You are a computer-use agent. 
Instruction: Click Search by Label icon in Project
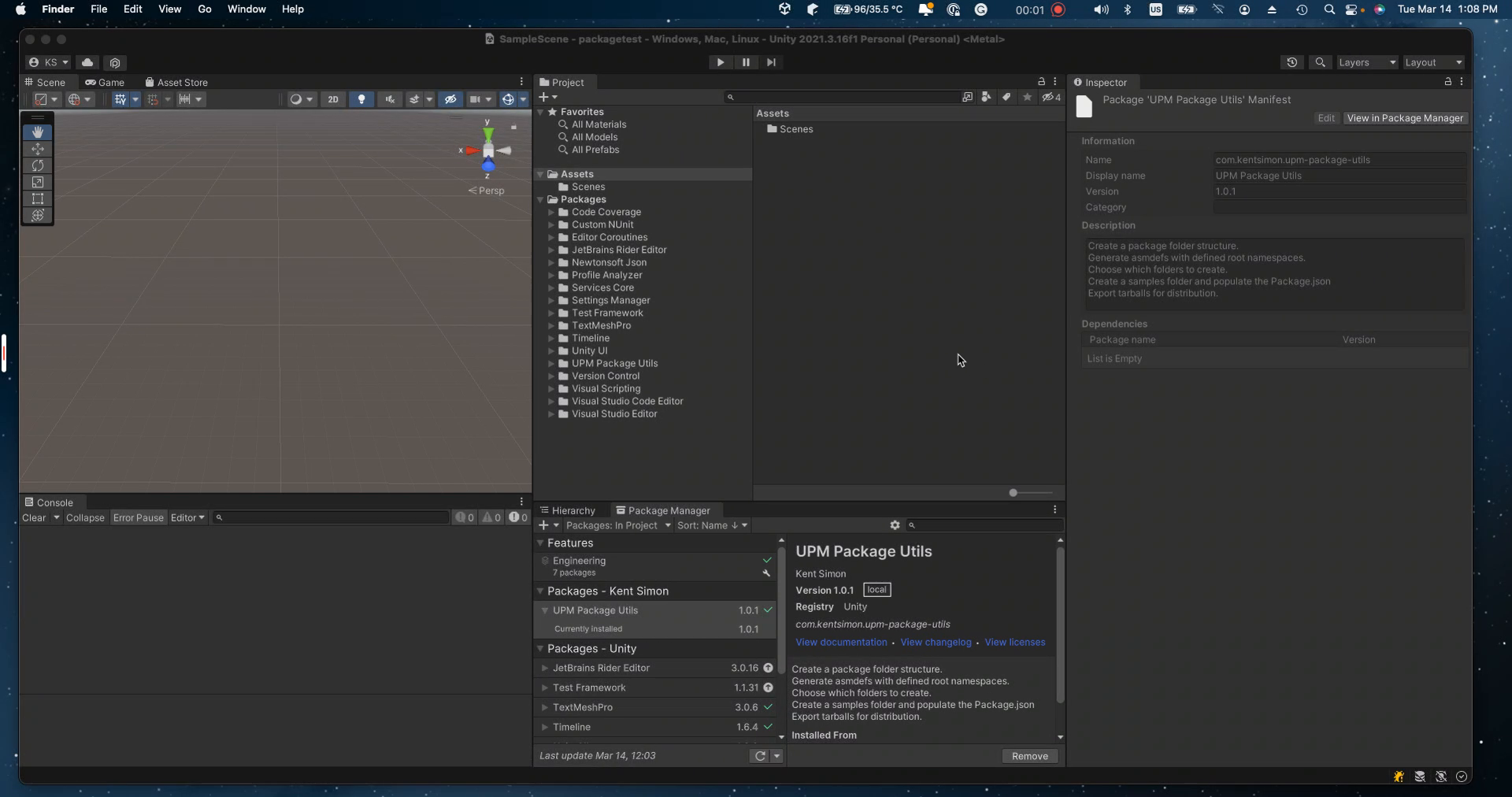point(1006,97)
